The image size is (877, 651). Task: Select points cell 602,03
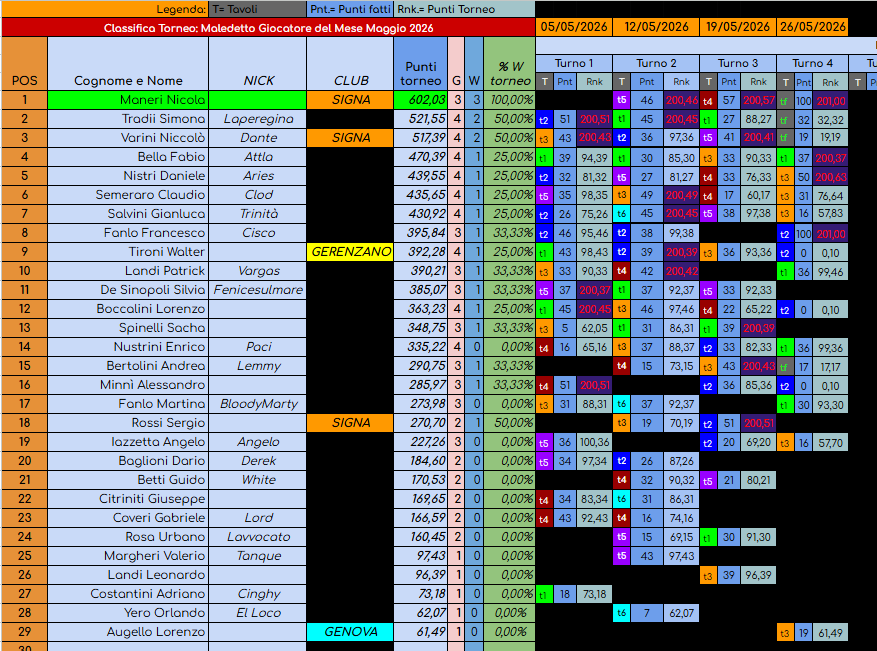click(421, 100)
